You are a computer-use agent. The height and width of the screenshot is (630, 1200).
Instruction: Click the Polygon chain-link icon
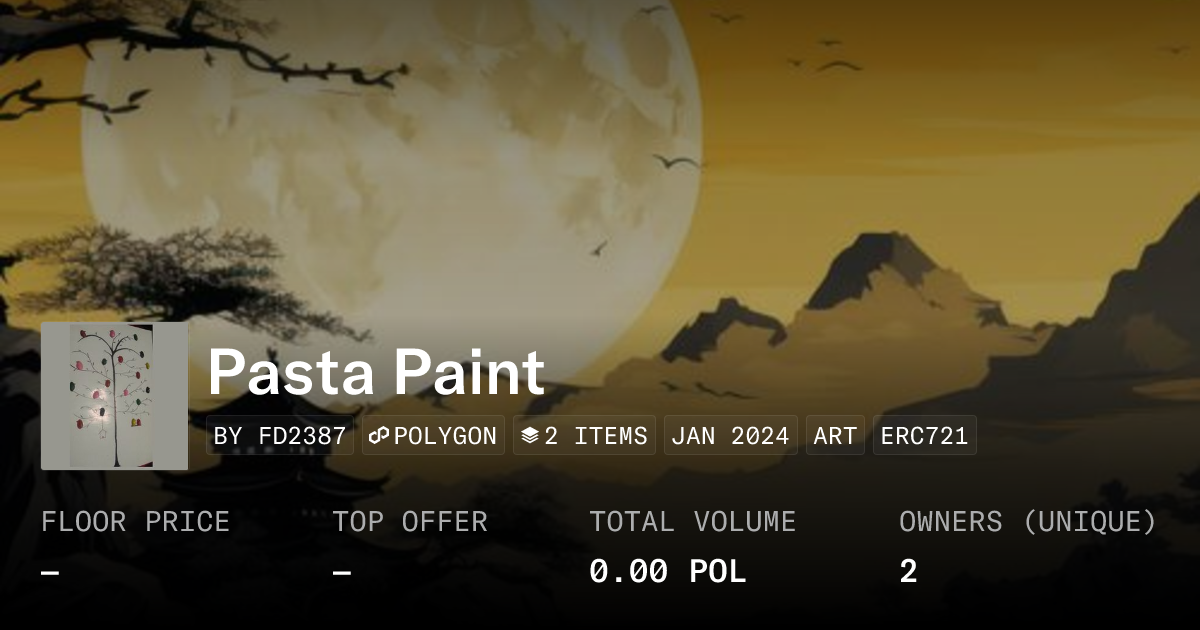click(379, 436)
